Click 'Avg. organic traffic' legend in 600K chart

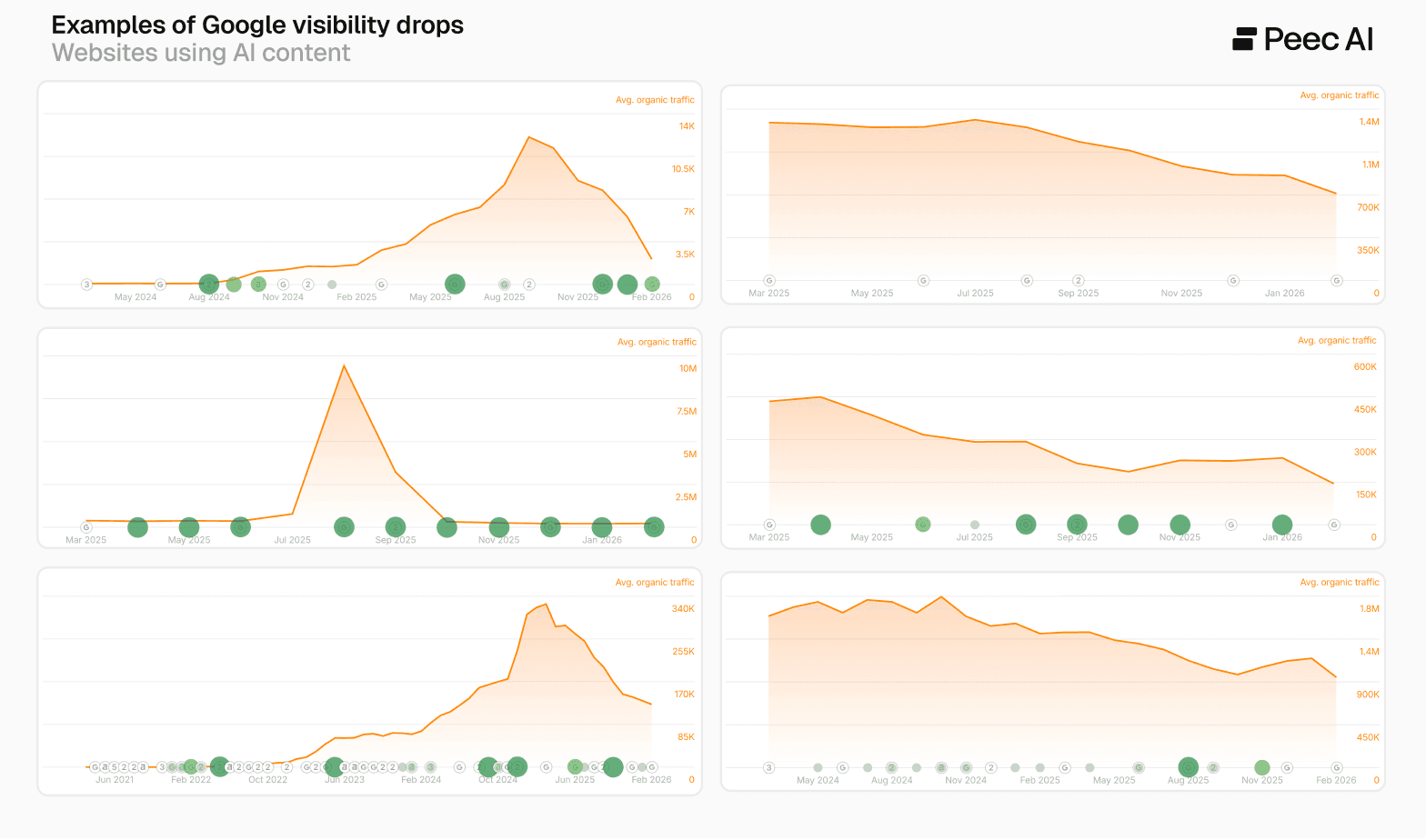coord(1337,340)
